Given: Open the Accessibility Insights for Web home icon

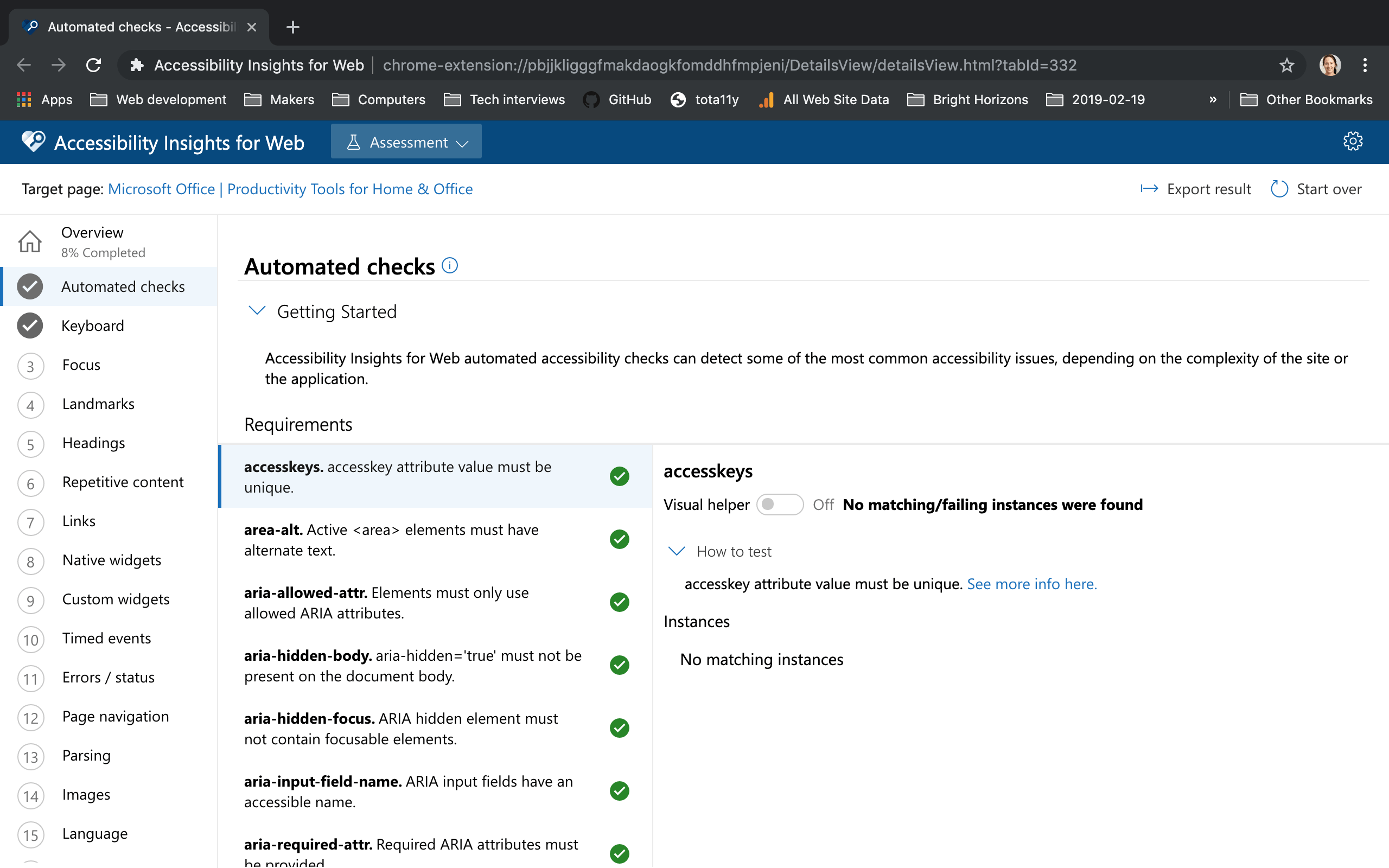Looking at the screenshot, I should pyautogui.click(x=33, y=141).
